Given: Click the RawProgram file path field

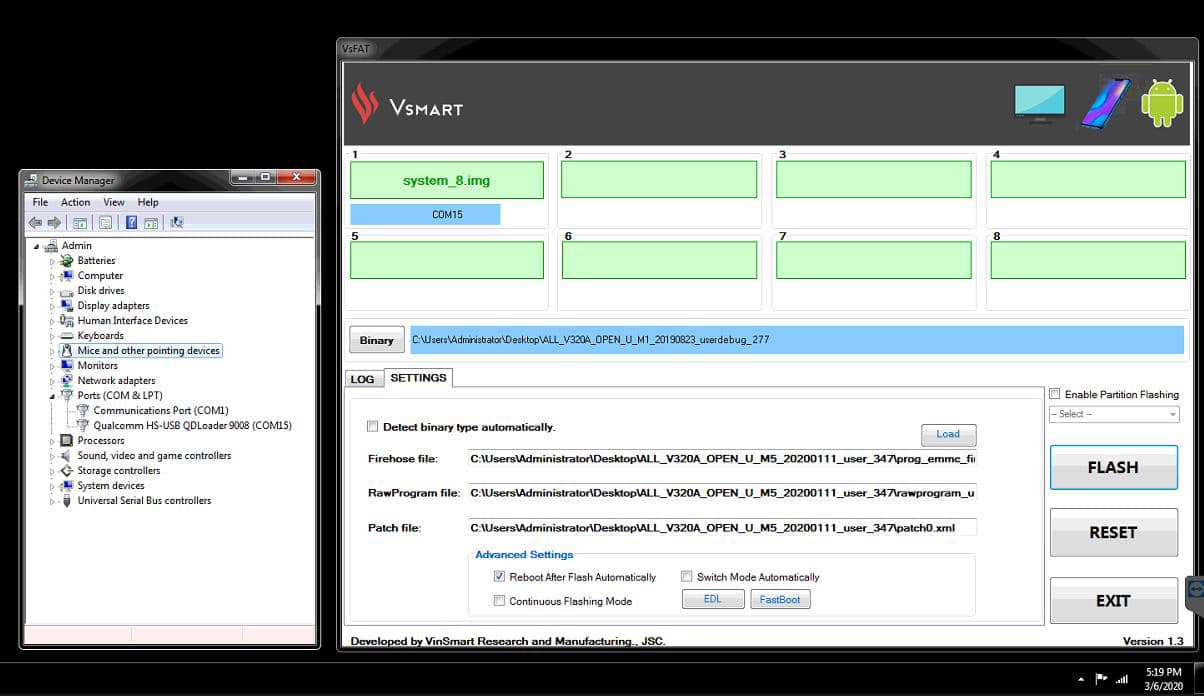Looking at the screenshot, I should (722, 493).
